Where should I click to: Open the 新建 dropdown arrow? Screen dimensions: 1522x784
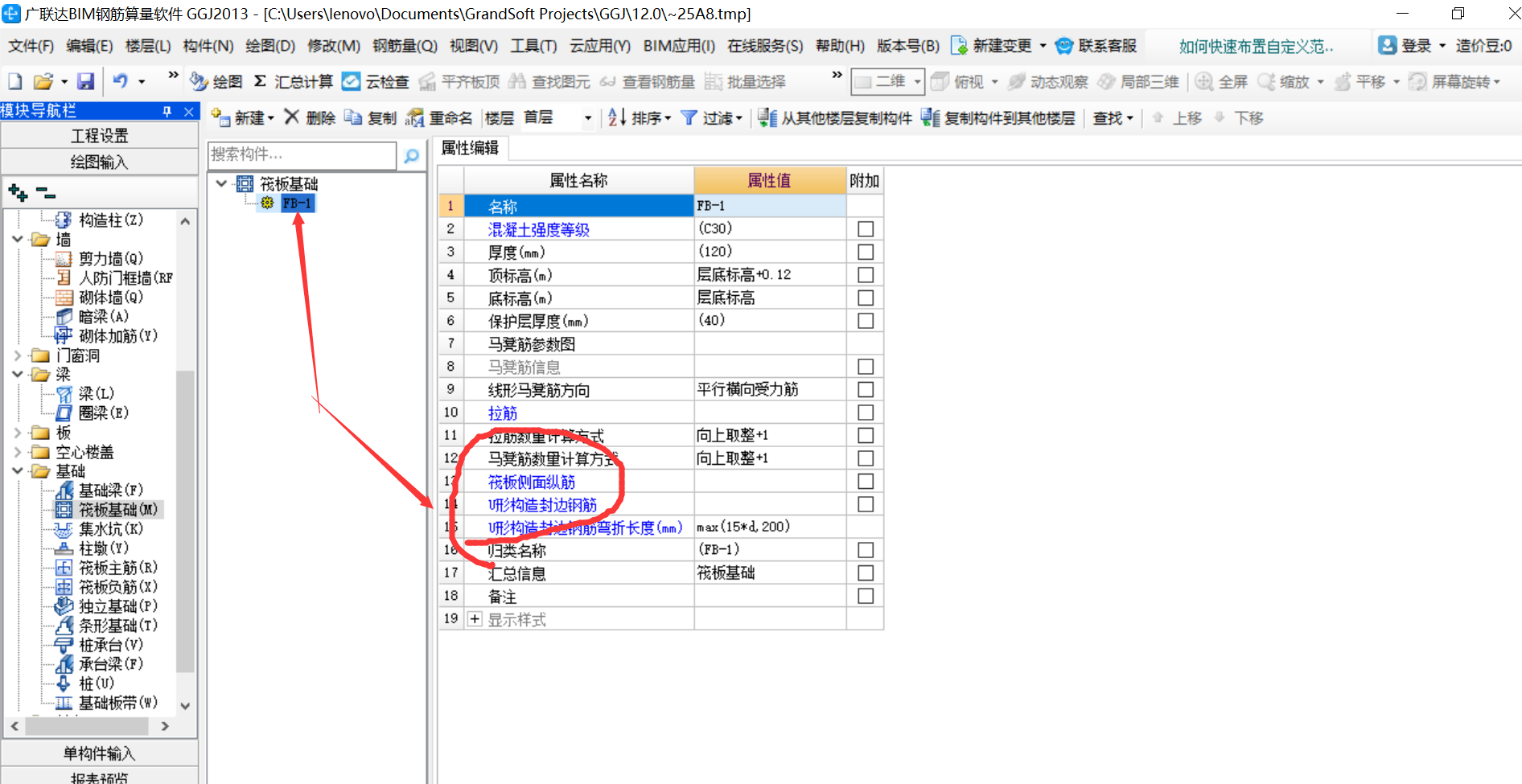tap(271, 118)
